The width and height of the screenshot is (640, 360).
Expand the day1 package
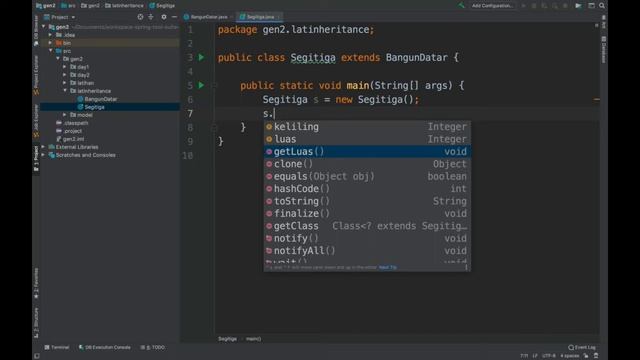coord(64,67)
